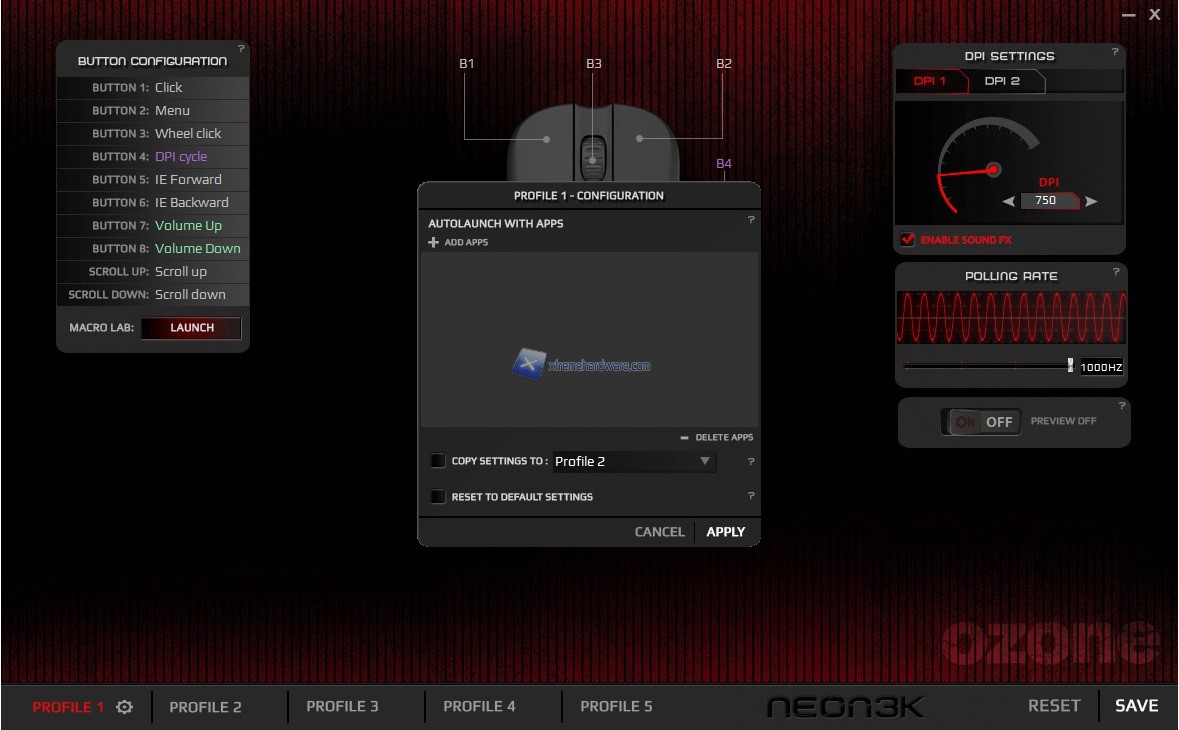Open help for Button Configuration panel
Screen dimensions: 1179x730
click(241, 49)
